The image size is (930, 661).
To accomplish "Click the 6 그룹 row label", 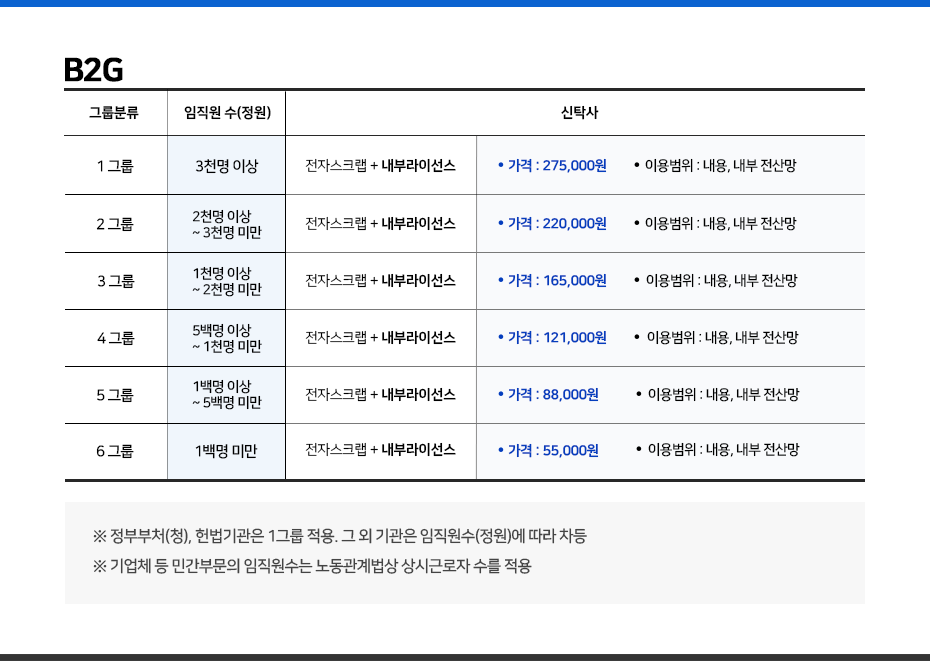I will [115, 451].
